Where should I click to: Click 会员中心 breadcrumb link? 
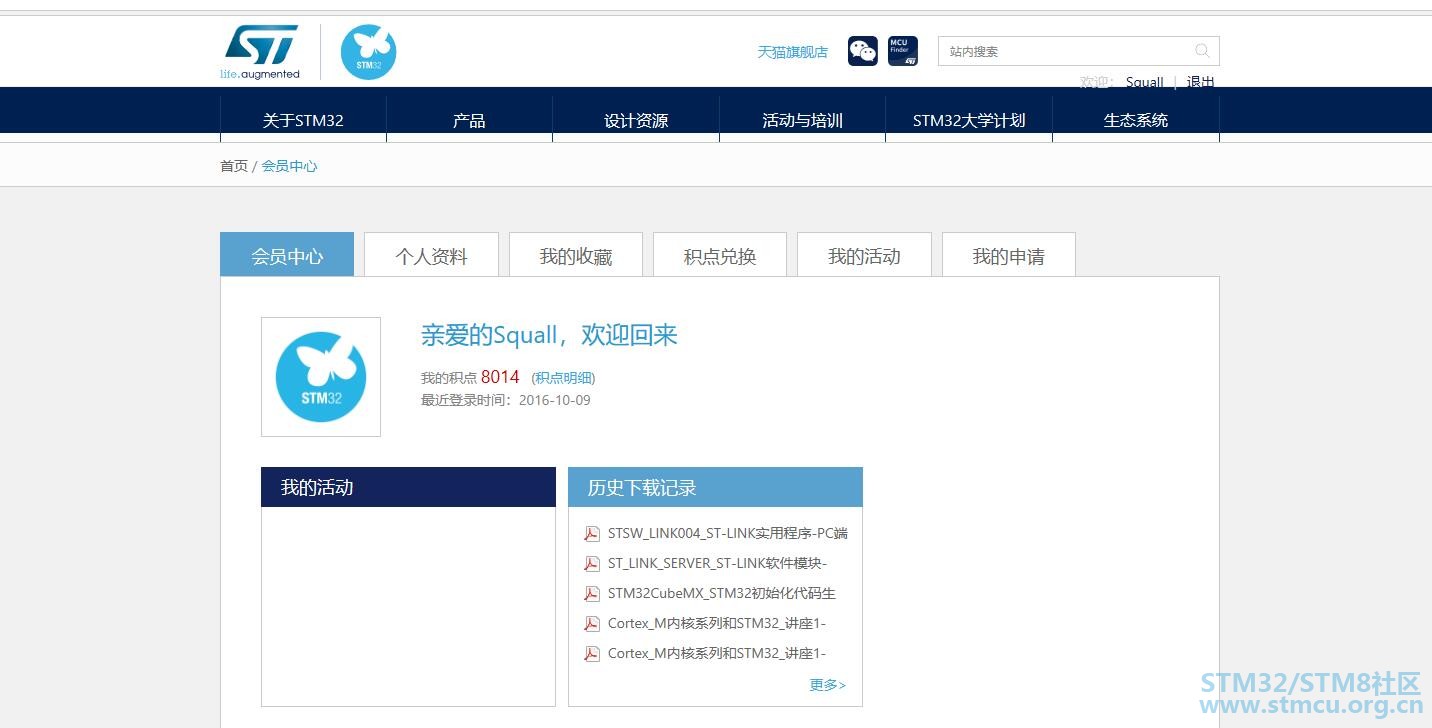[289, 166]
